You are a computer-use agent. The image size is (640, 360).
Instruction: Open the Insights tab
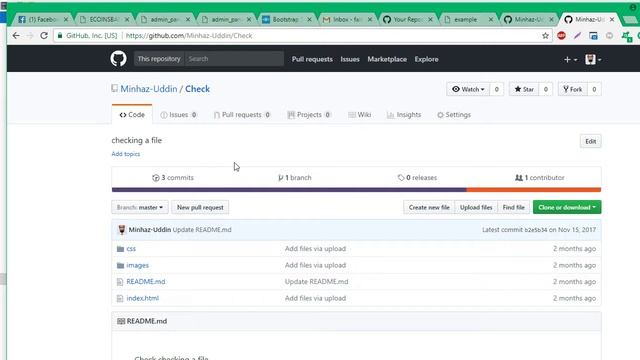[404, 115]
